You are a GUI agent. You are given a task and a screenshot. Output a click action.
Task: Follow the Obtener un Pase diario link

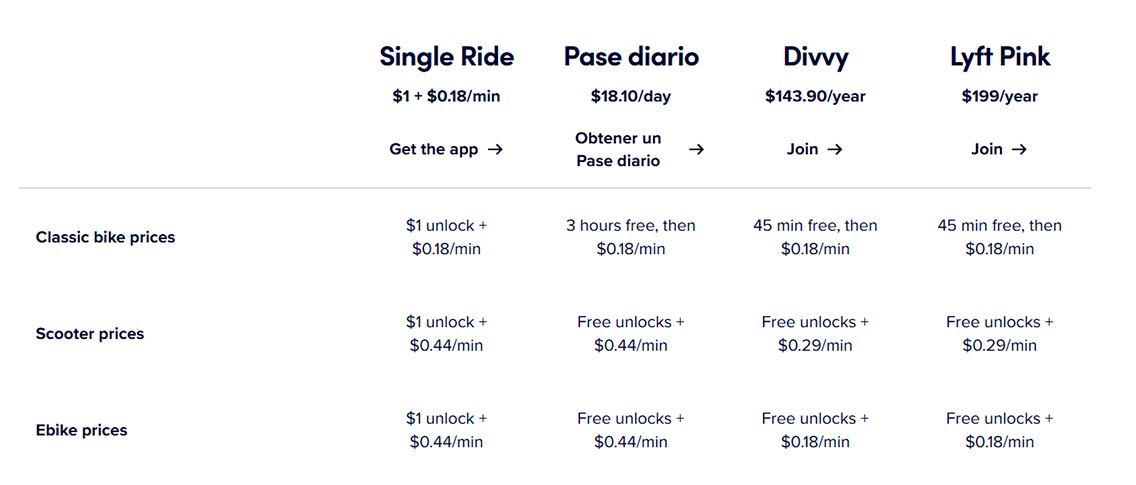point(618,150)
